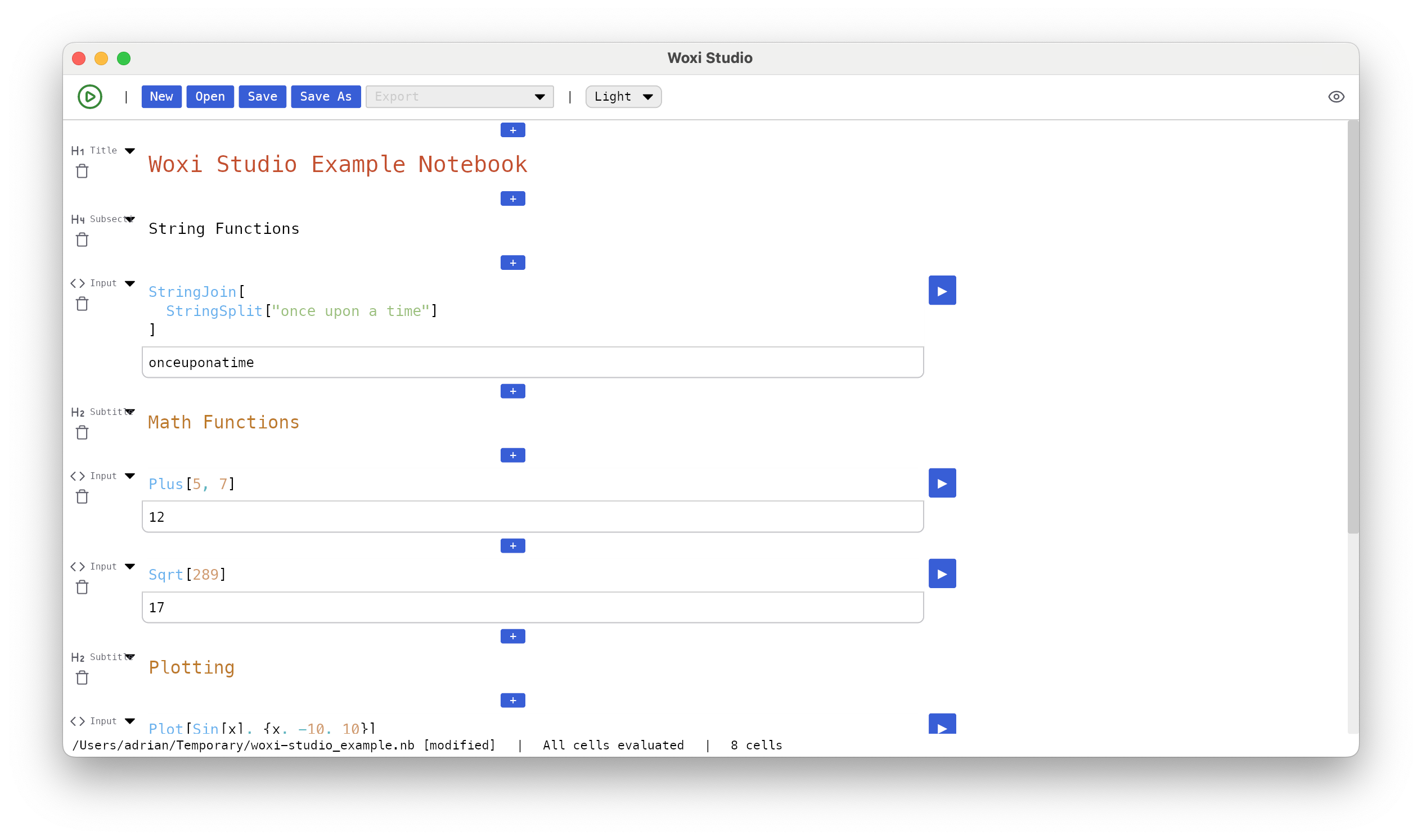Save the notebook with the Save button
The width and height of the screenshot is (1422, 840).
pyautogui.click(x=262, y=97)
